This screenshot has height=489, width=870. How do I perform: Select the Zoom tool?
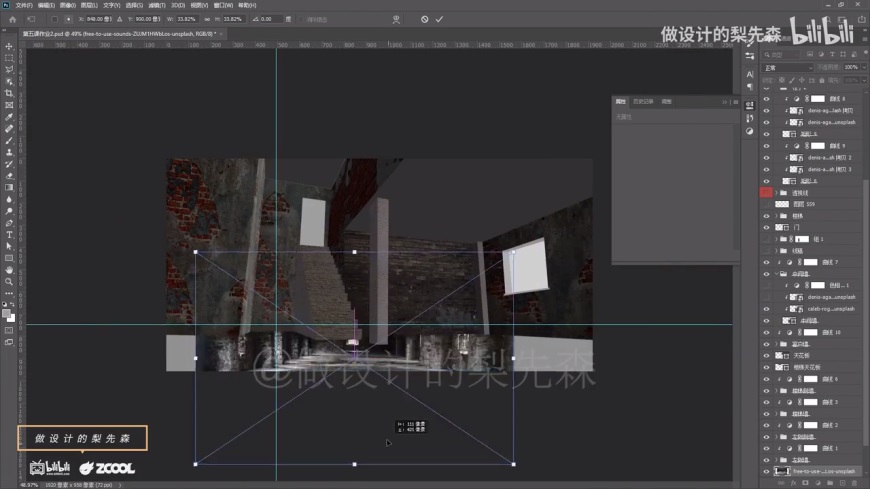click(9, 282)
